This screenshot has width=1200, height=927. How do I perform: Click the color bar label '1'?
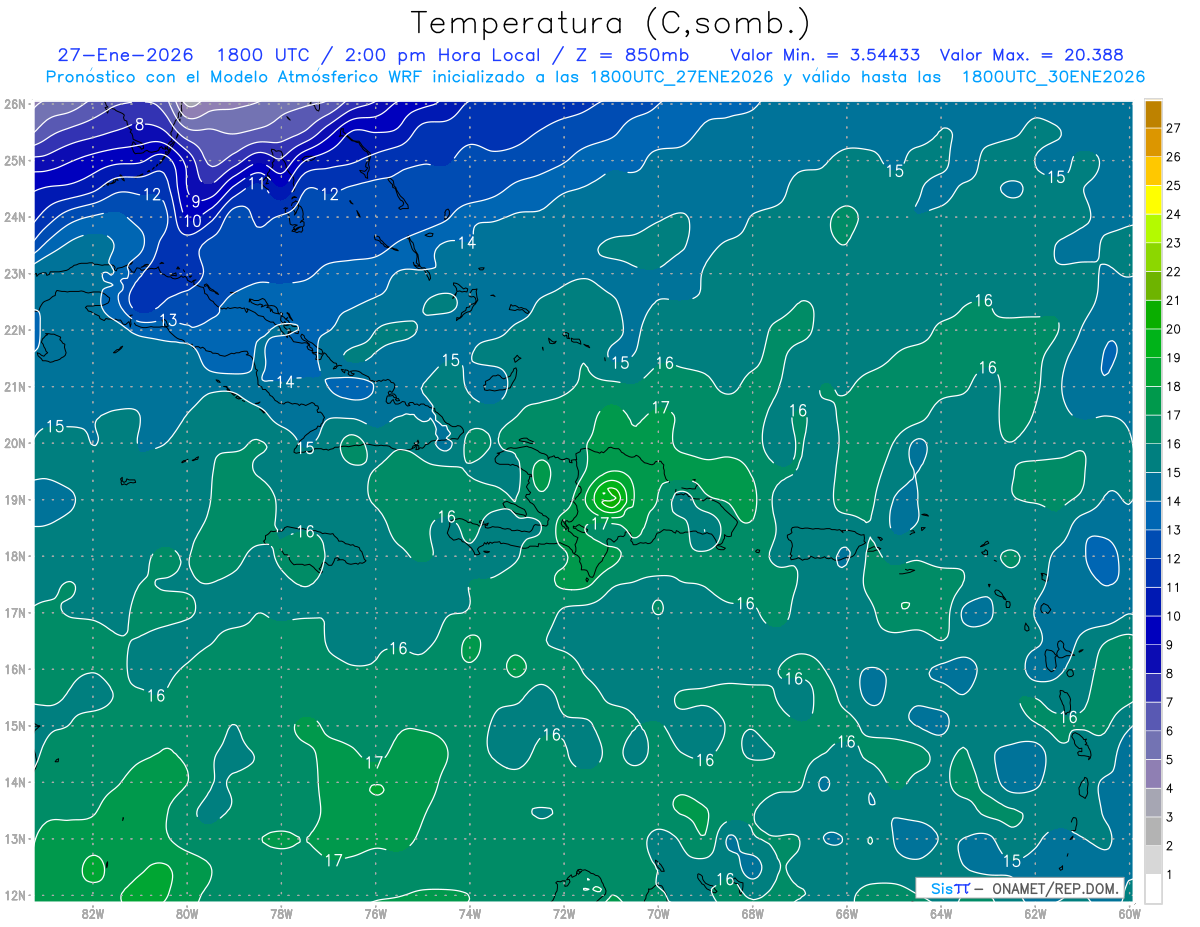pos(1170,874)
